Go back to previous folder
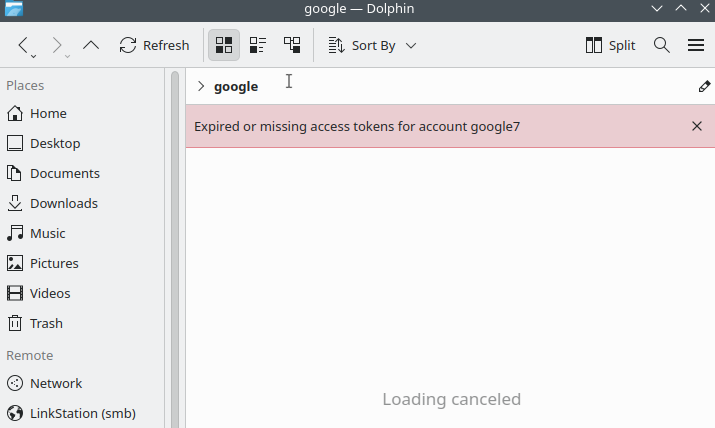 [24, 45]
